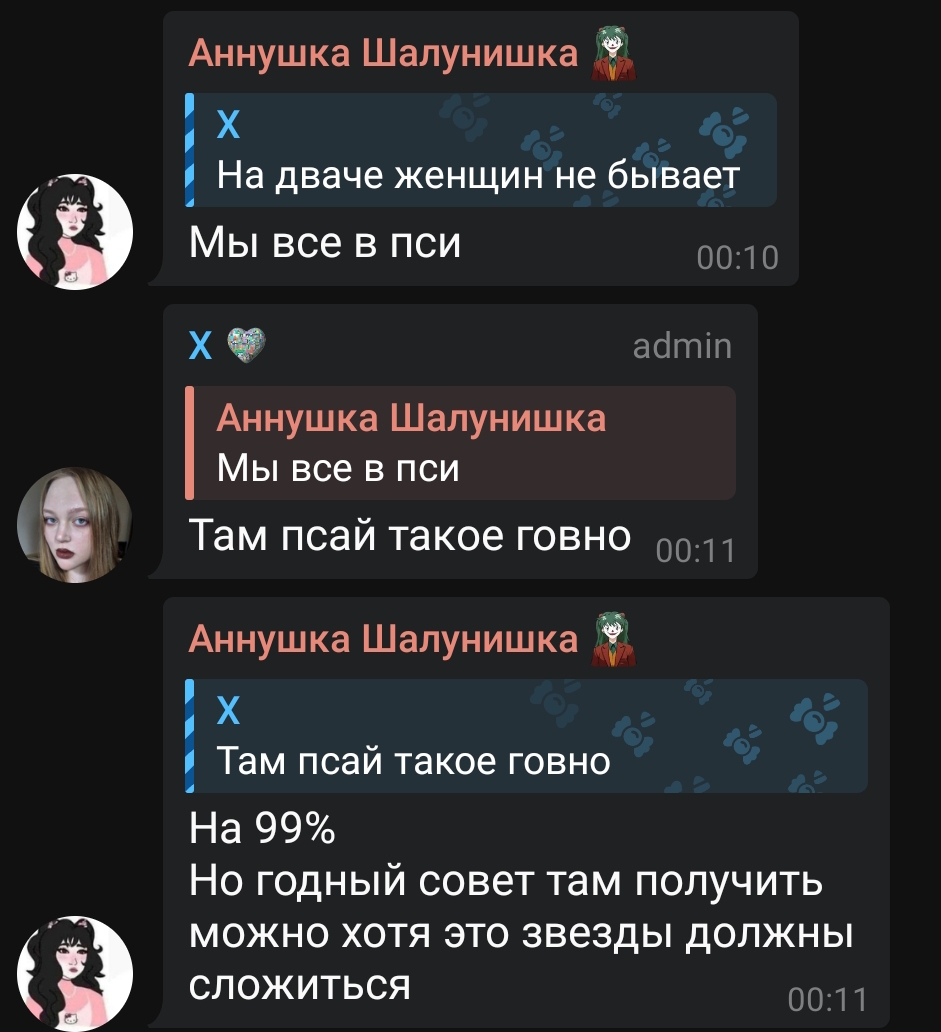Click the 00:11 timestamp on X's message
The image size is (941, 1032).
click(696, 551)
